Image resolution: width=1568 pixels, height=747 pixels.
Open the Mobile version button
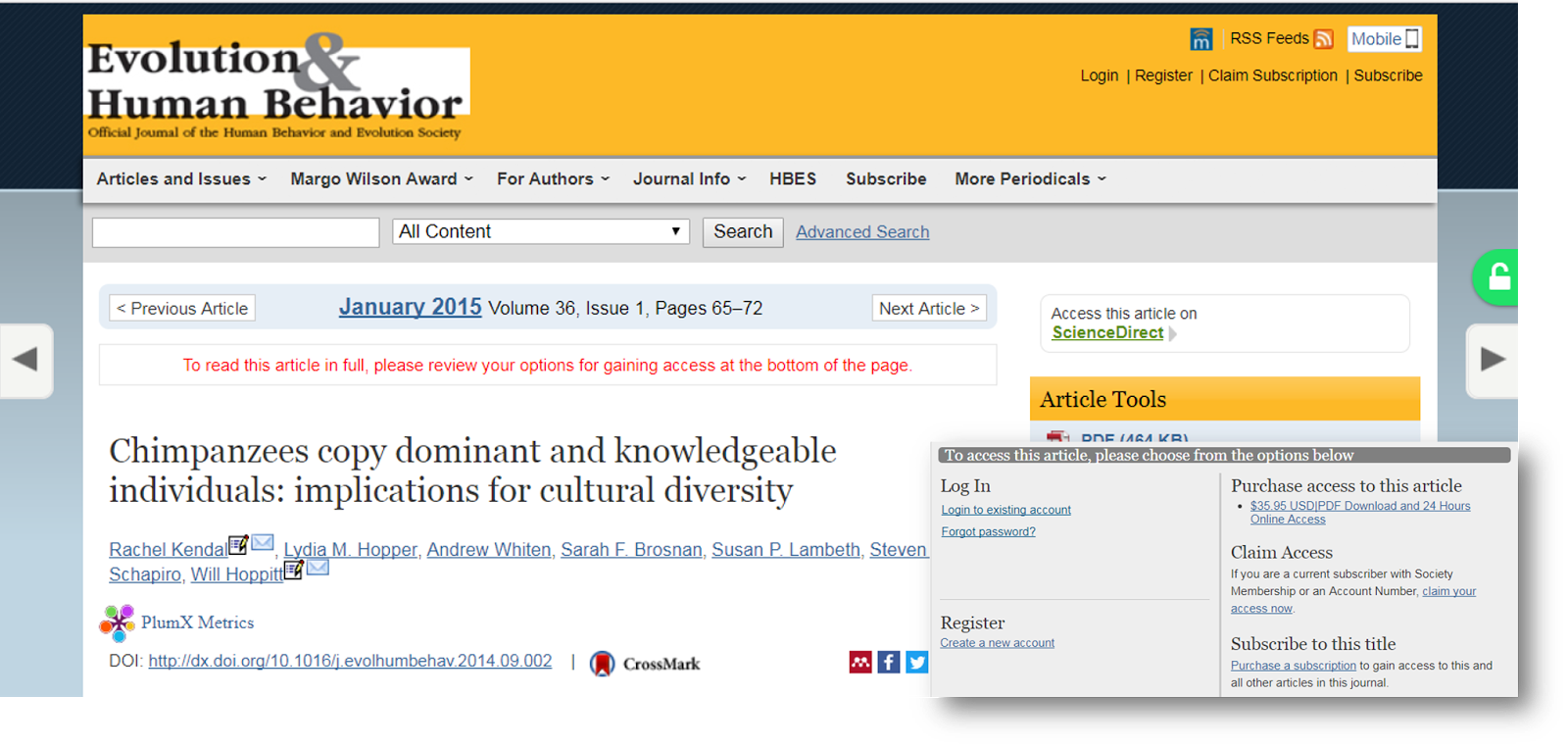click(x=1384, y=39)
